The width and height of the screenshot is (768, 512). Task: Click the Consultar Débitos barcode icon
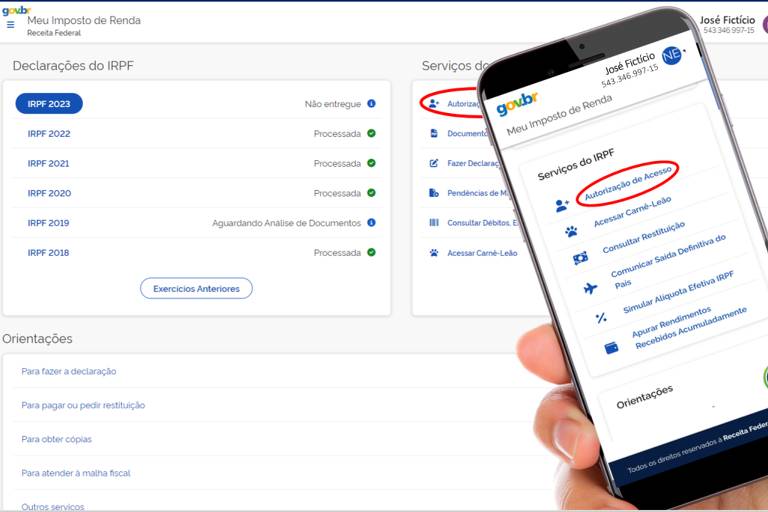pyautogui.click(x=434, y=222)
